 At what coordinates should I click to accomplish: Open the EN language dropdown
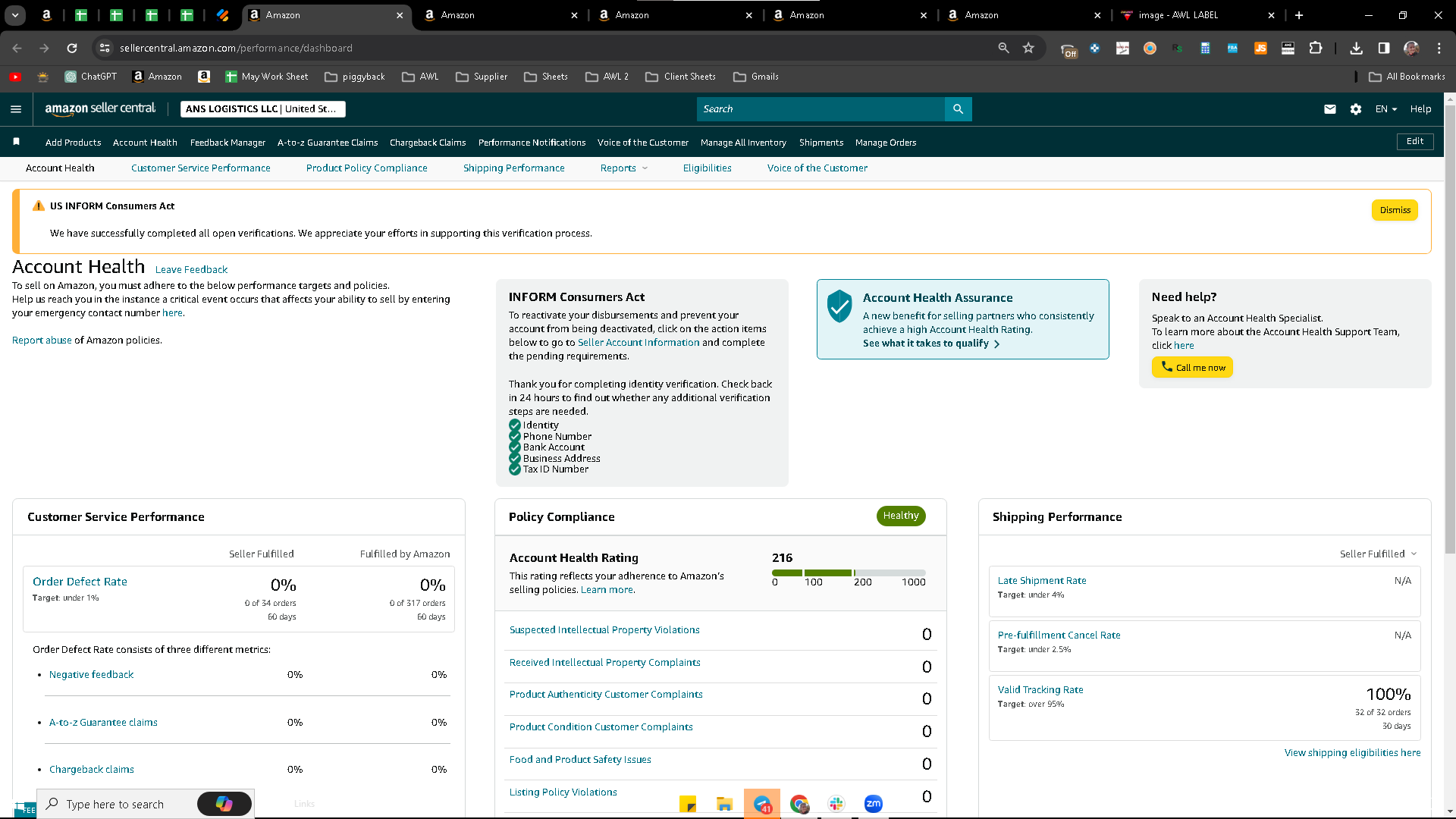pos(1386,109)
